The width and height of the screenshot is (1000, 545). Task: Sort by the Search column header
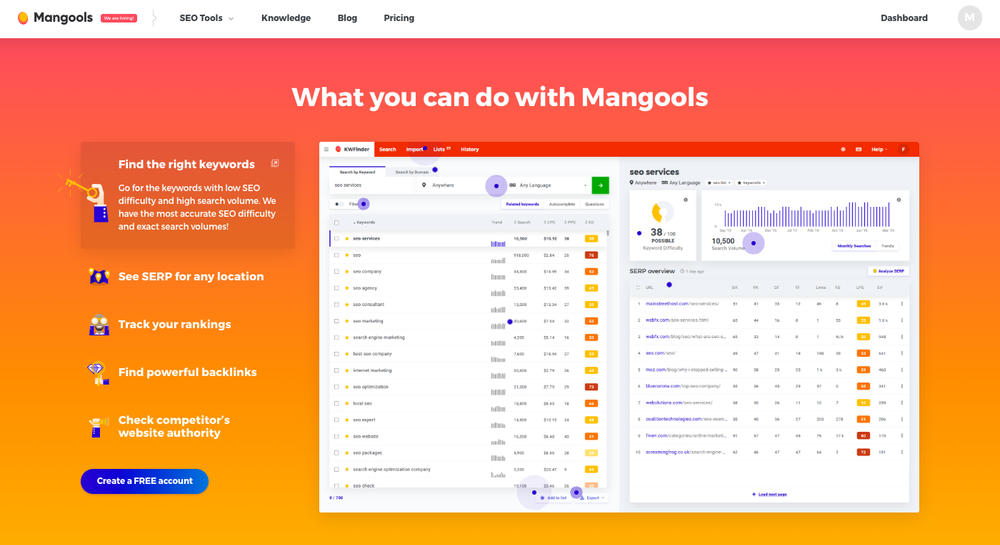pyautogui.click(x=522, y=222)
